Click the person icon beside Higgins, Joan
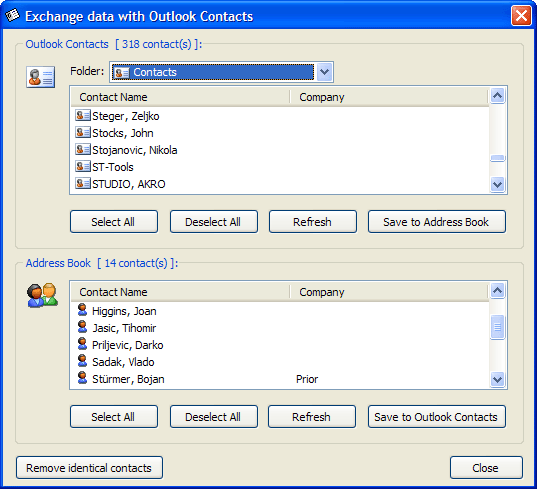 click(82, 310)
